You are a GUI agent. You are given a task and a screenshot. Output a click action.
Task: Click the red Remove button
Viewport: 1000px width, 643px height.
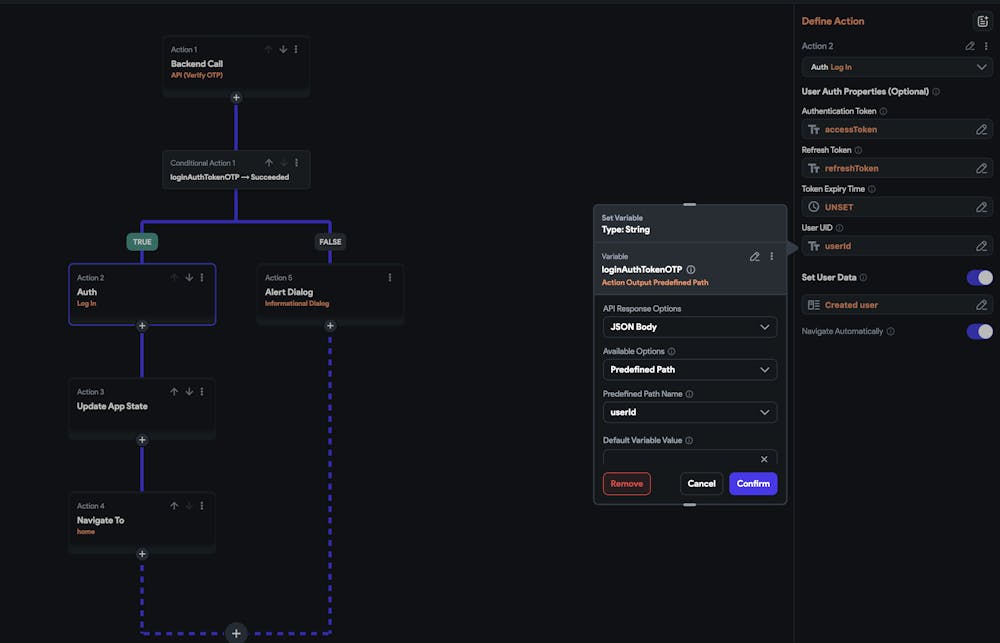[626, 484]
